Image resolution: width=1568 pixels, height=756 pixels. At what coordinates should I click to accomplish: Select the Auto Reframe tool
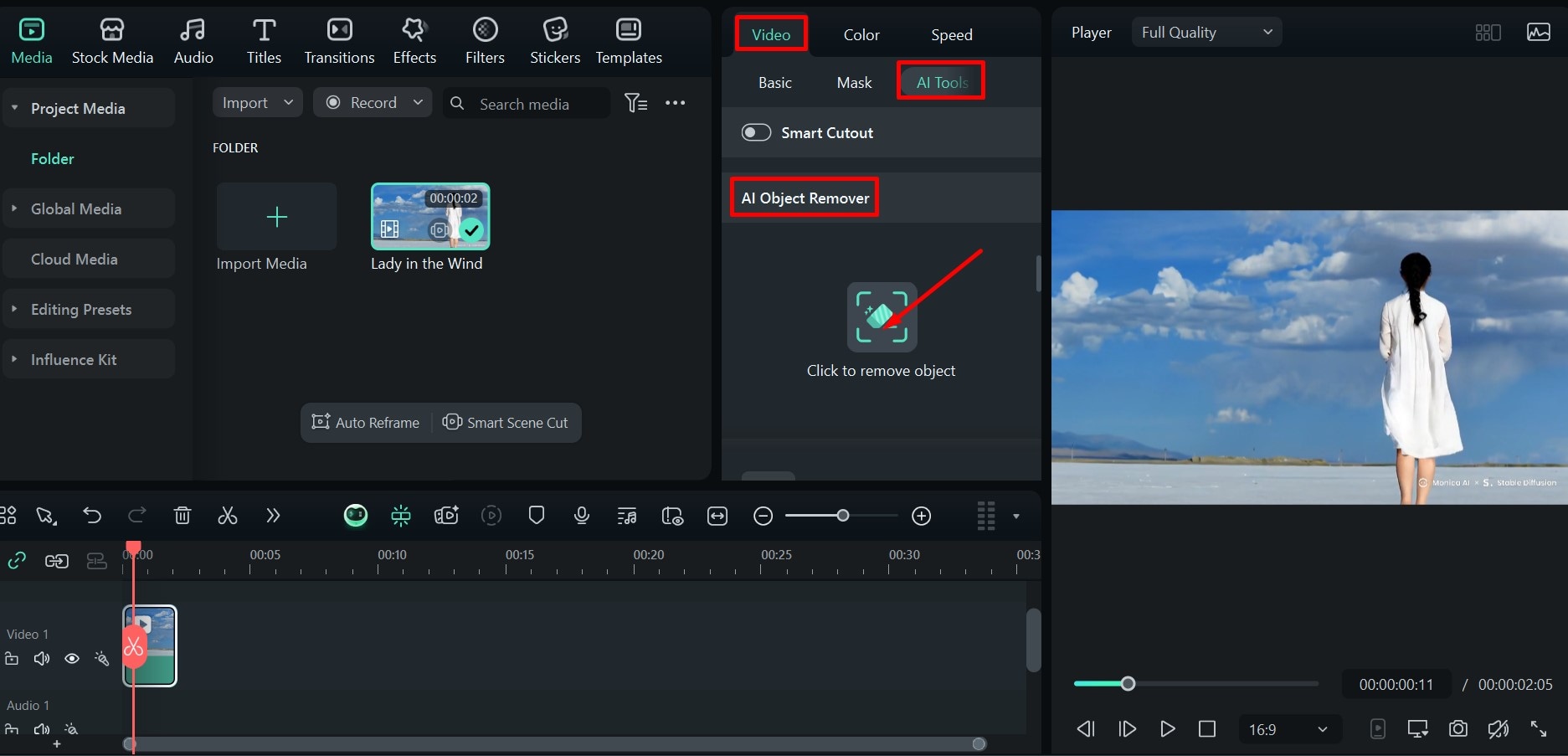pos(366,422)
